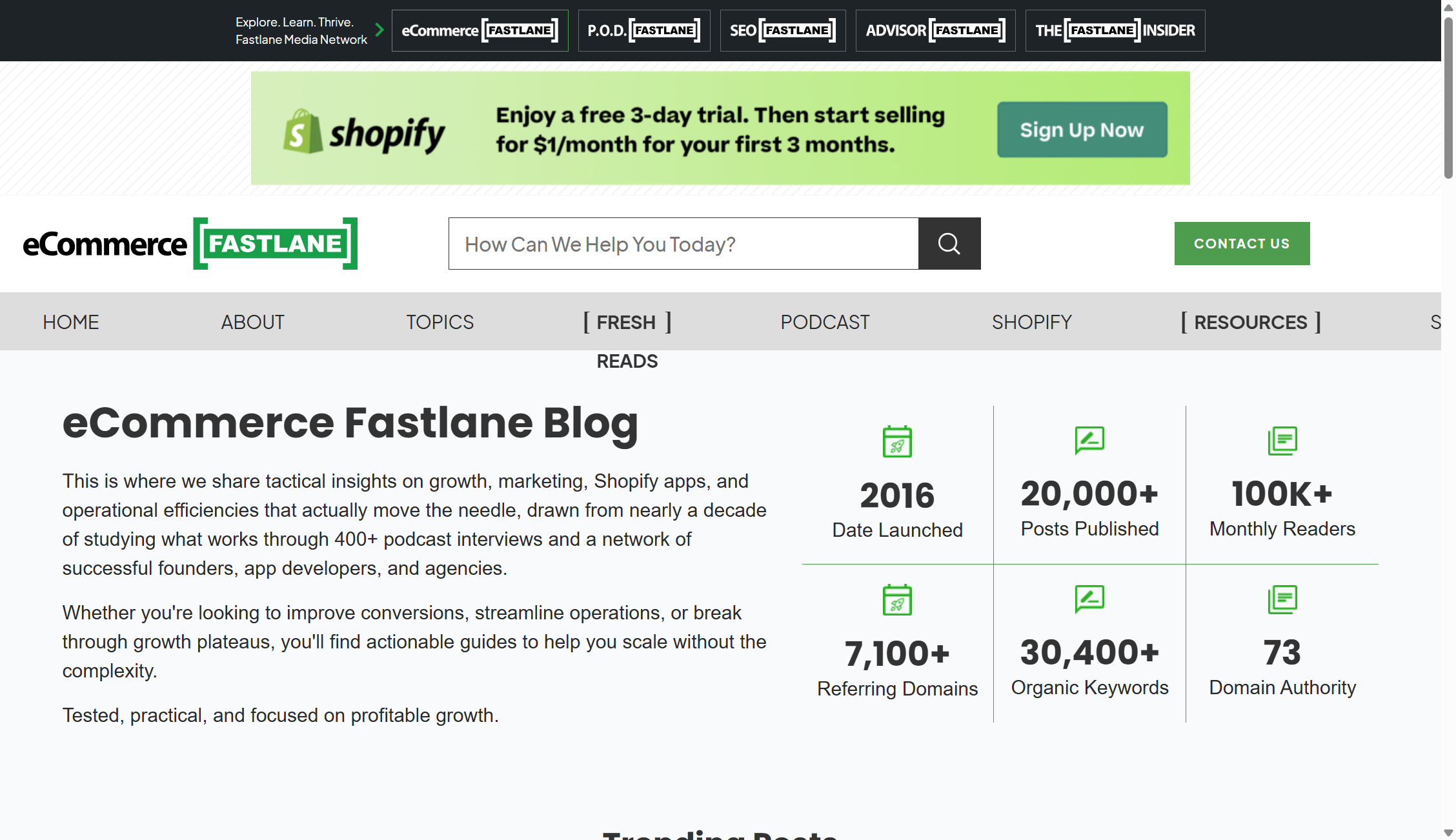1456x840 pixels.
Task: Click the calendar icon above Referring Domains
Action: click(x=897, y=600)
